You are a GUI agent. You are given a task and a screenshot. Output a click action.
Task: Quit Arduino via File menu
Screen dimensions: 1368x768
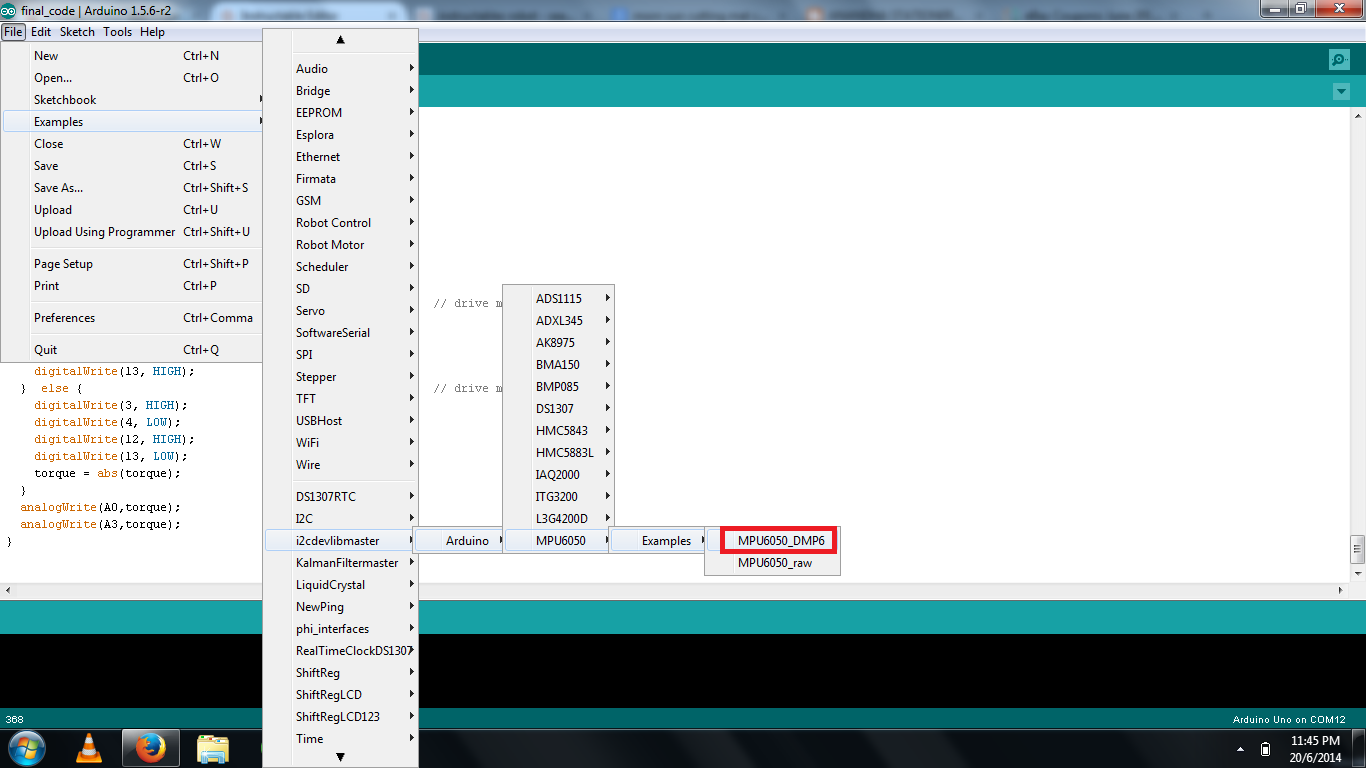coord(132,350)
